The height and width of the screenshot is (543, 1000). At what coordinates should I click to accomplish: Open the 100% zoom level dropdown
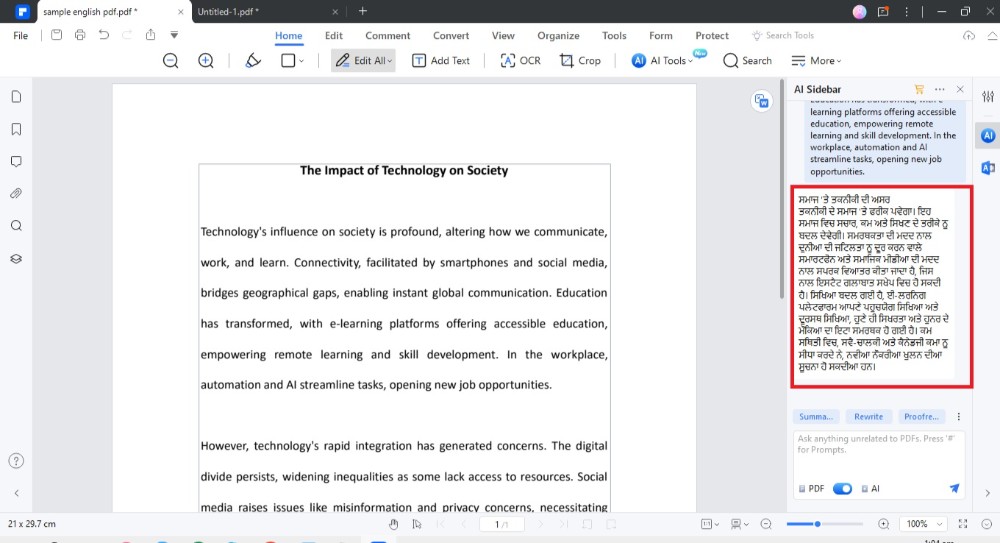923,524
